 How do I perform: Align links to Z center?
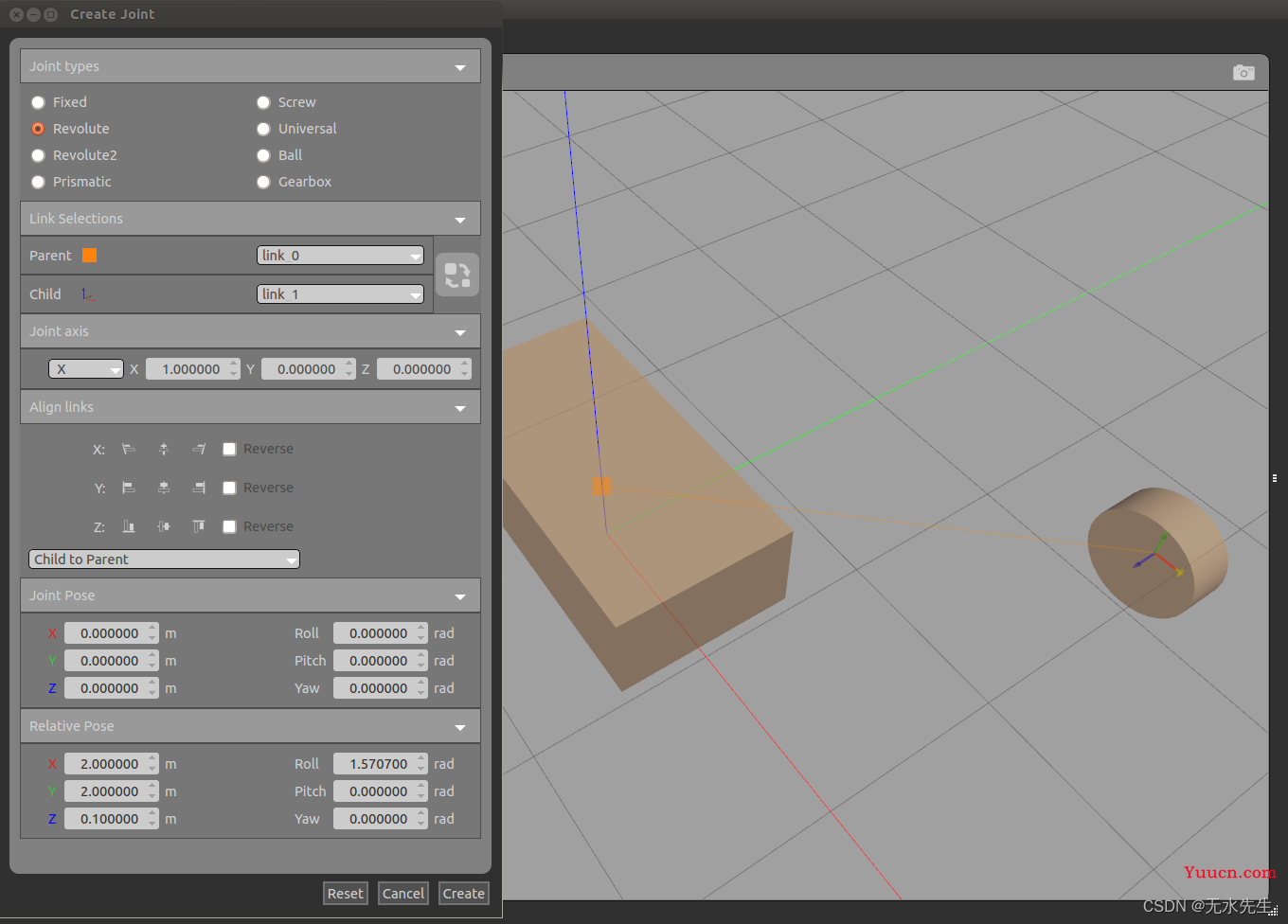[164, 526]
